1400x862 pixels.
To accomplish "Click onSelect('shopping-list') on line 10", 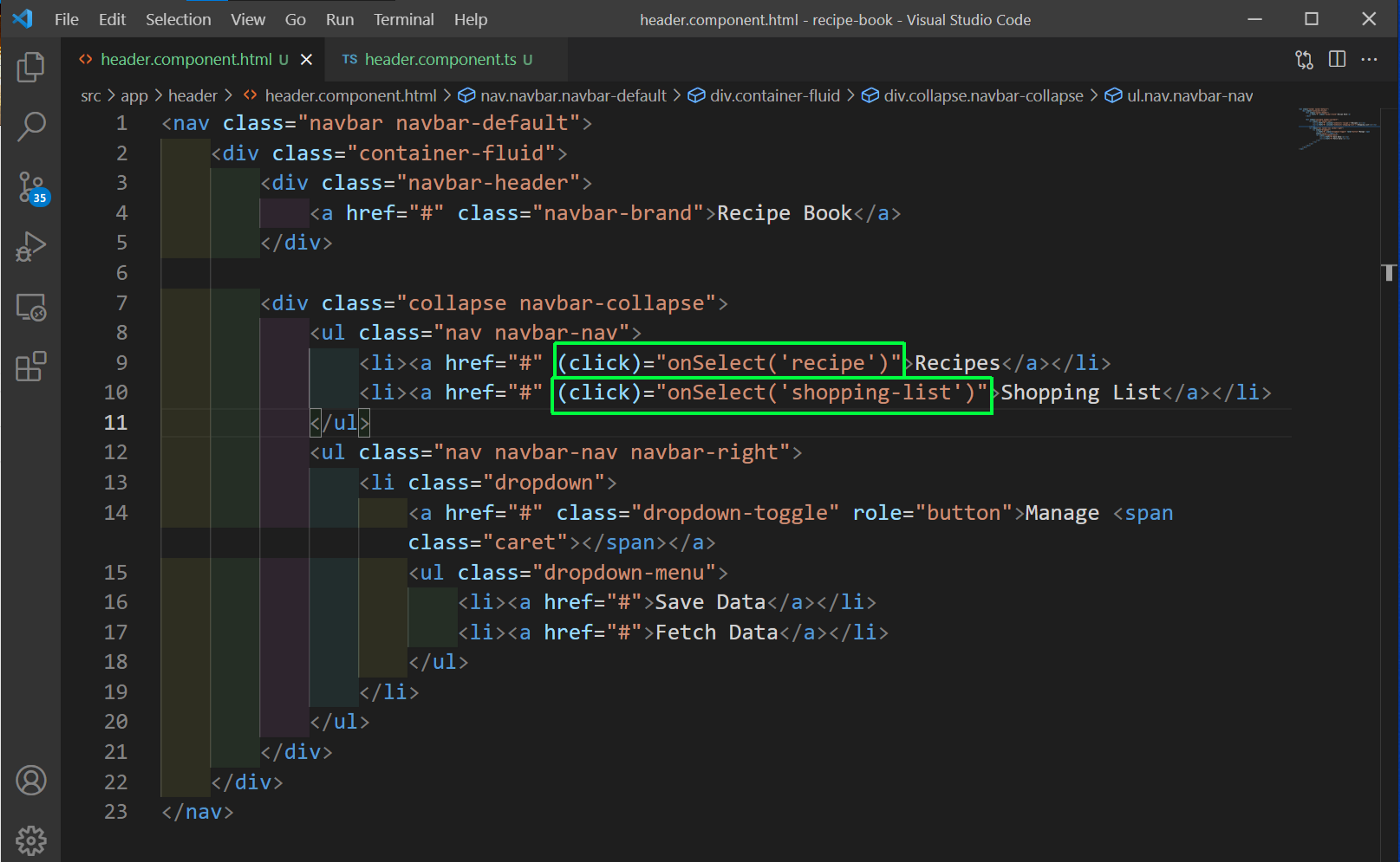I will pos(822,392).
